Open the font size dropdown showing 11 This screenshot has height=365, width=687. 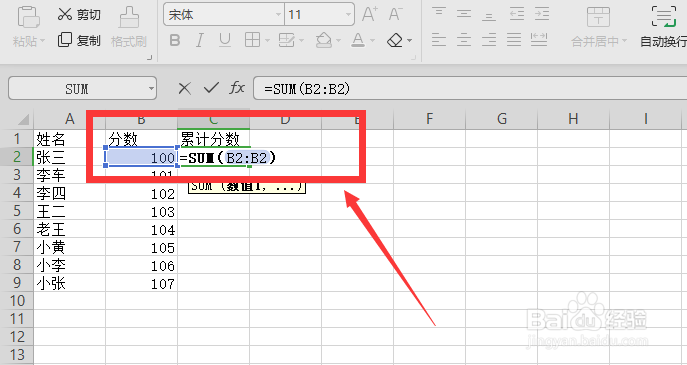[348, 14]
